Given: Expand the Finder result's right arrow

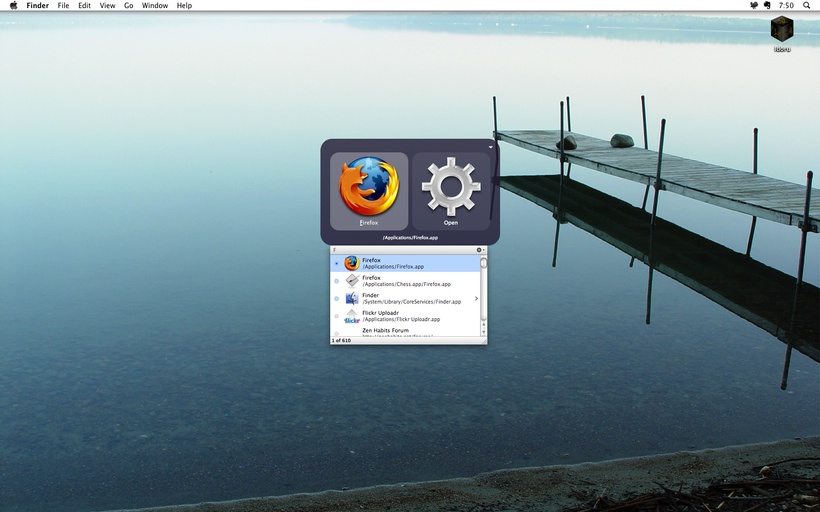Looking at the screenshot, I should [x=476, y=299].
